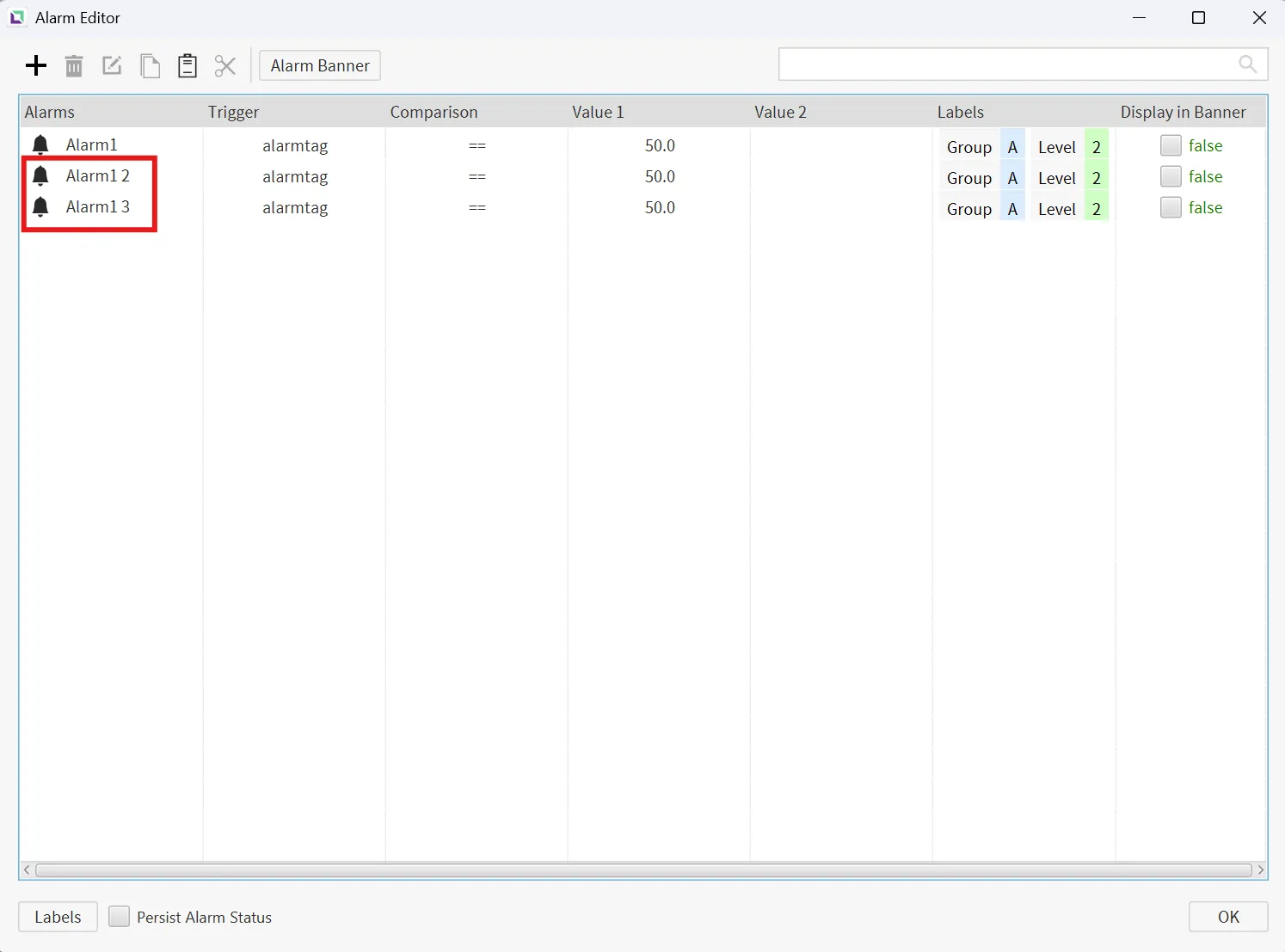Enable Display in Banner for Alarm1

(x=1170, y=145)
